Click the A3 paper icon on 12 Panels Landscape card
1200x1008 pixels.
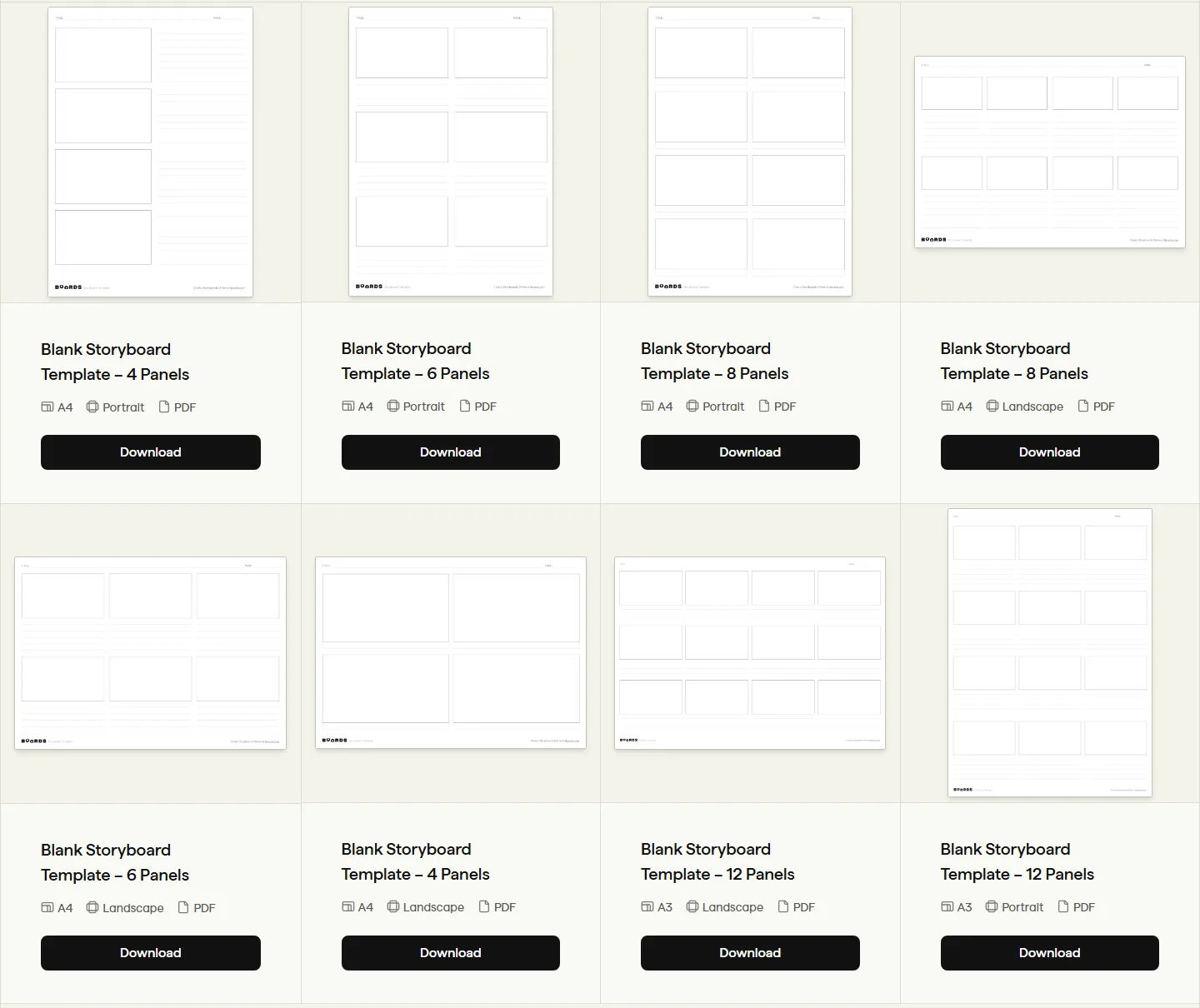(x=647, y=906)
